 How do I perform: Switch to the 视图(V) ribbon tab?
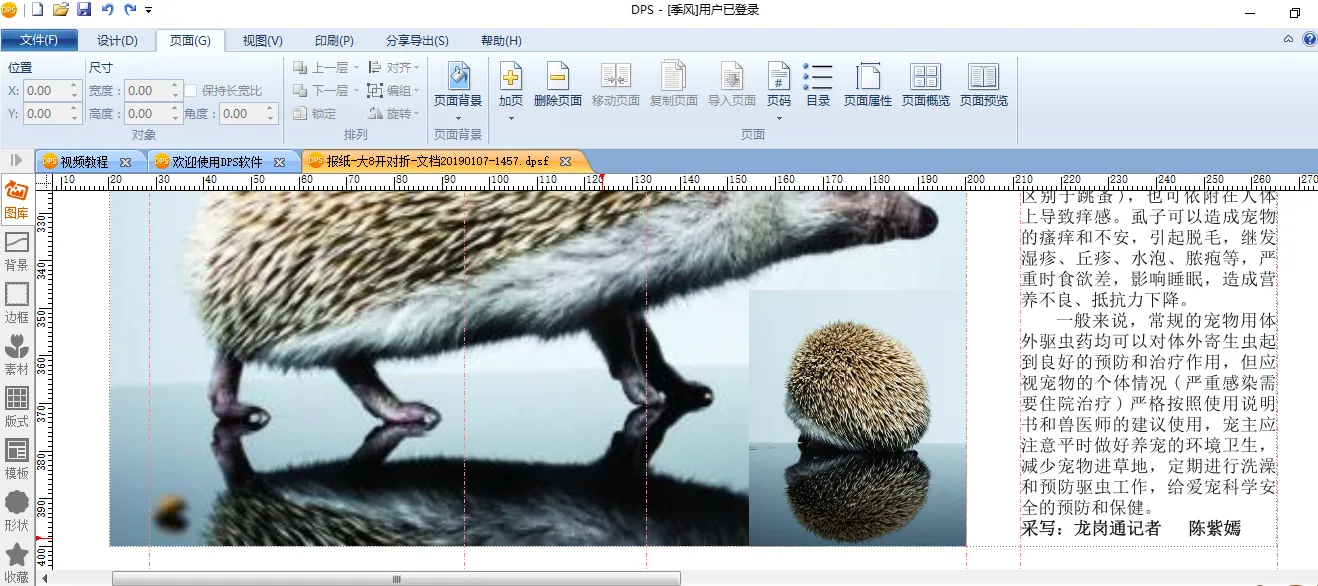(262, 41)
